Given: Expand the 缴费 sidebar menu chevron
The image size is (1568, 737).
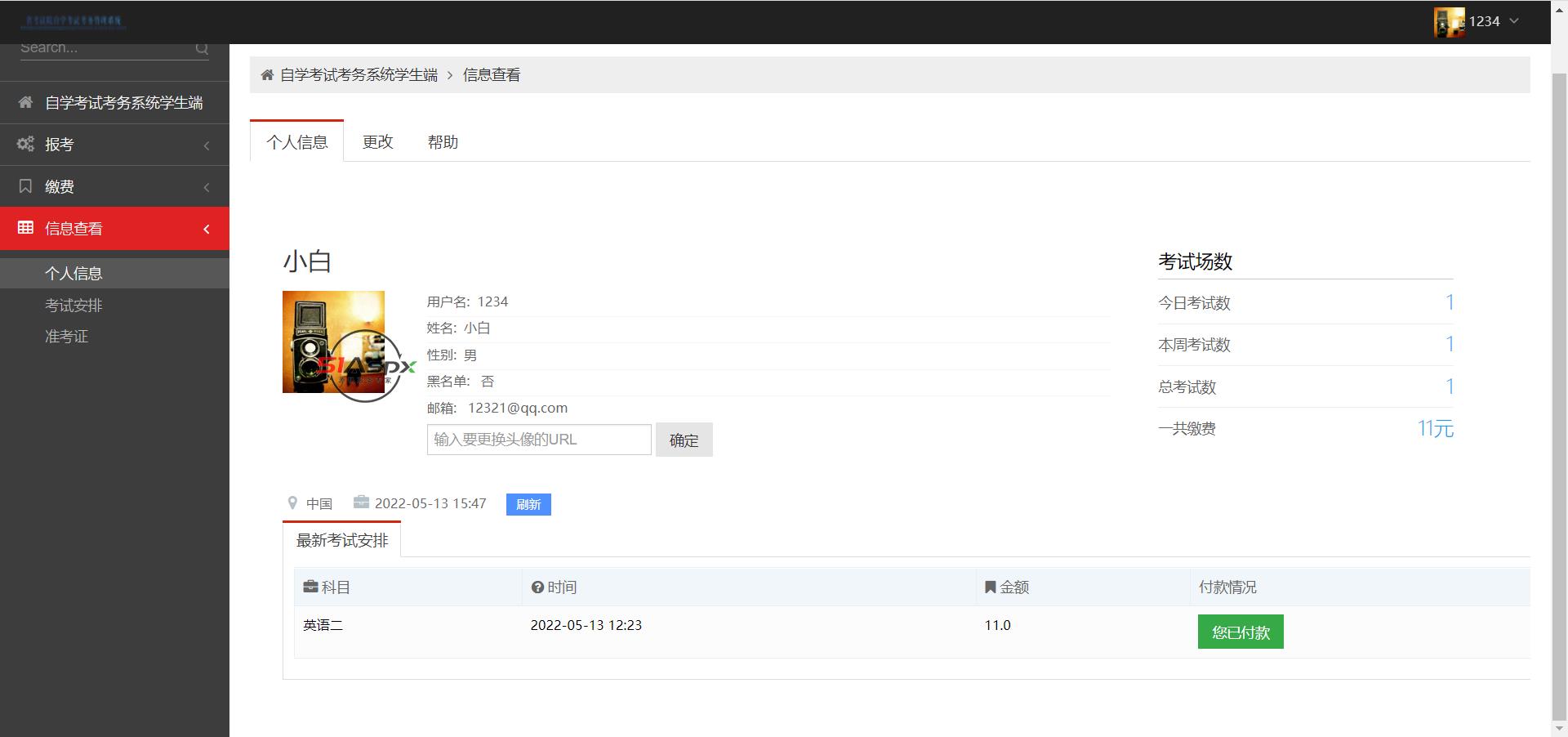Looking at the screenshot, I should [x=207, y=187].
